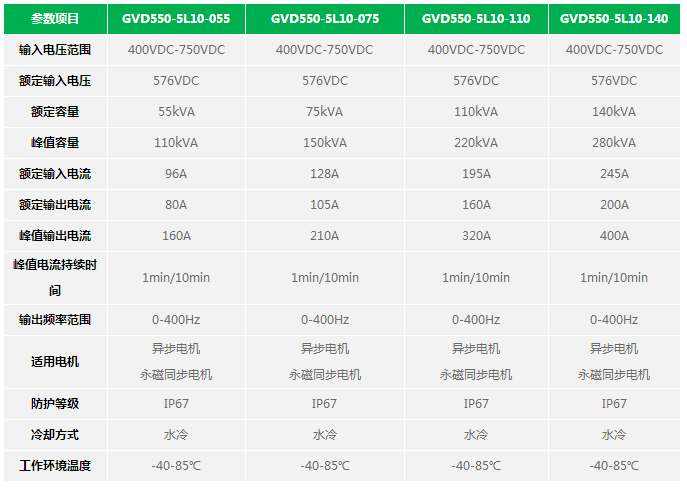This screenshot has width=687, height=503.
Task: Select 1min/10min in the GVD550-5L10-140 column
Action: 614,278
